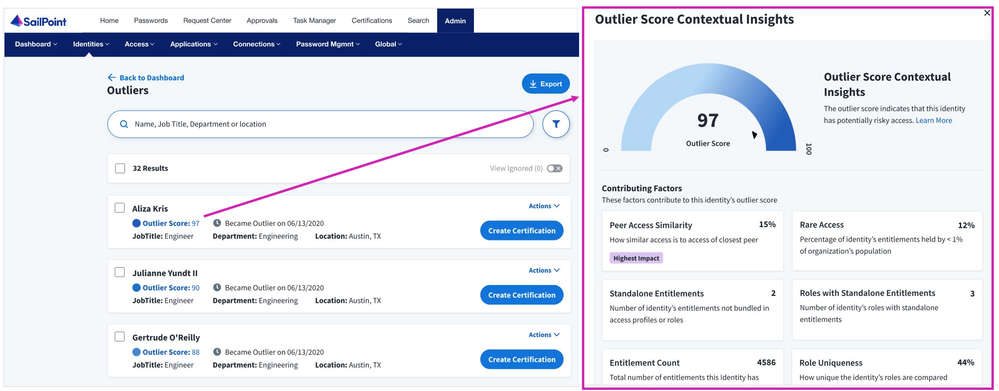Open the Certifications tab
This screenshot has width=999, height=391.
tap(371, 20)
